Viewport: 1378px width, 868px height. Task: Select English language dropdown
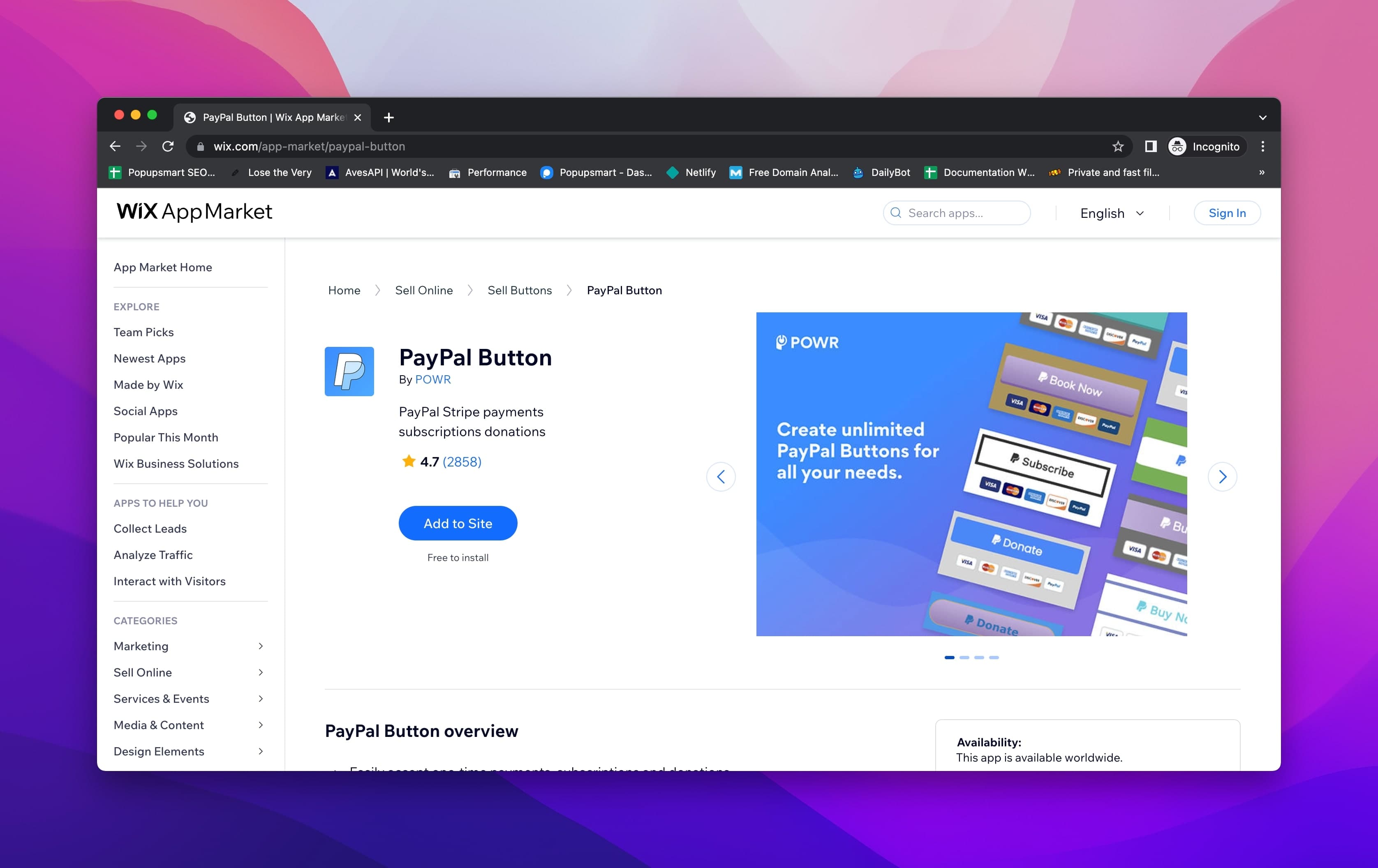[x=1113, y=213]
